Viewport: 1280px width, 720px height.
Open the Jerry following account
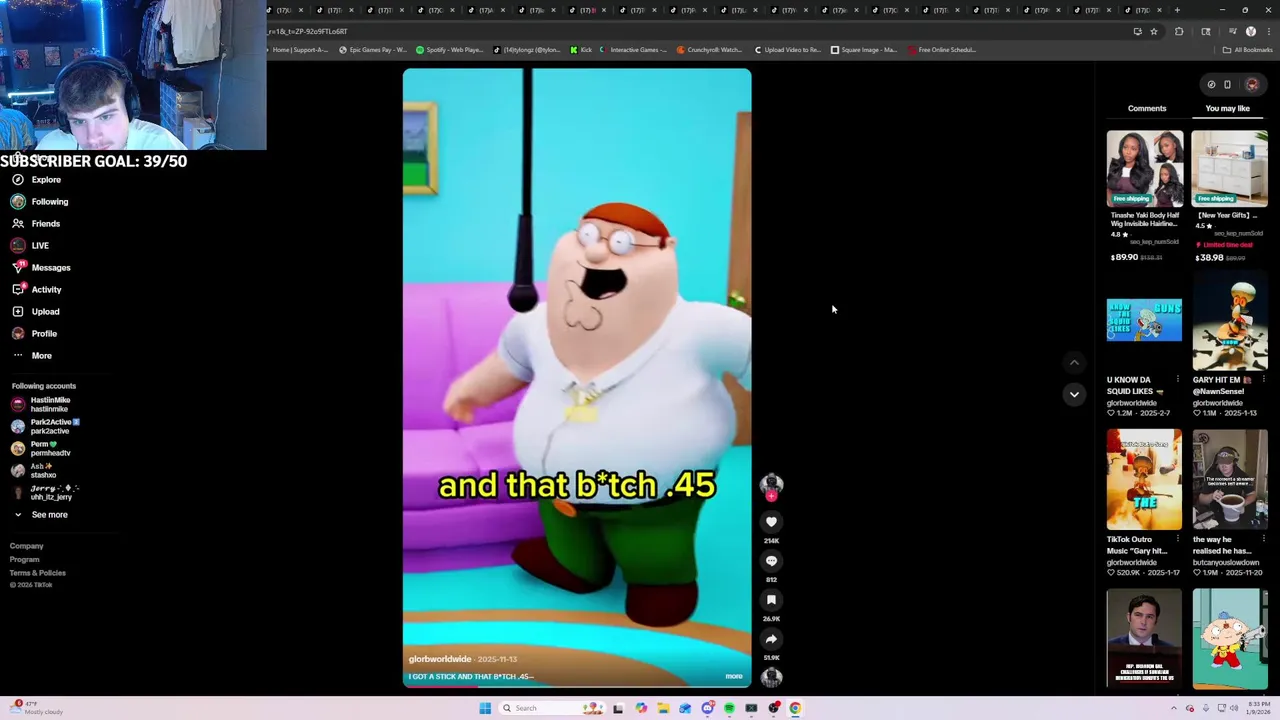tap(46, 492)
